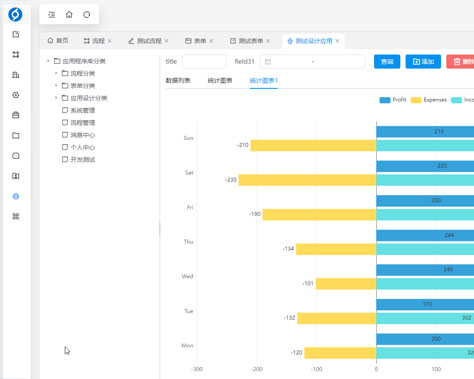Screen dimensions: 474x379
Task: Toggle Profit series in chart legend
Action: click(x=393, y=100)
